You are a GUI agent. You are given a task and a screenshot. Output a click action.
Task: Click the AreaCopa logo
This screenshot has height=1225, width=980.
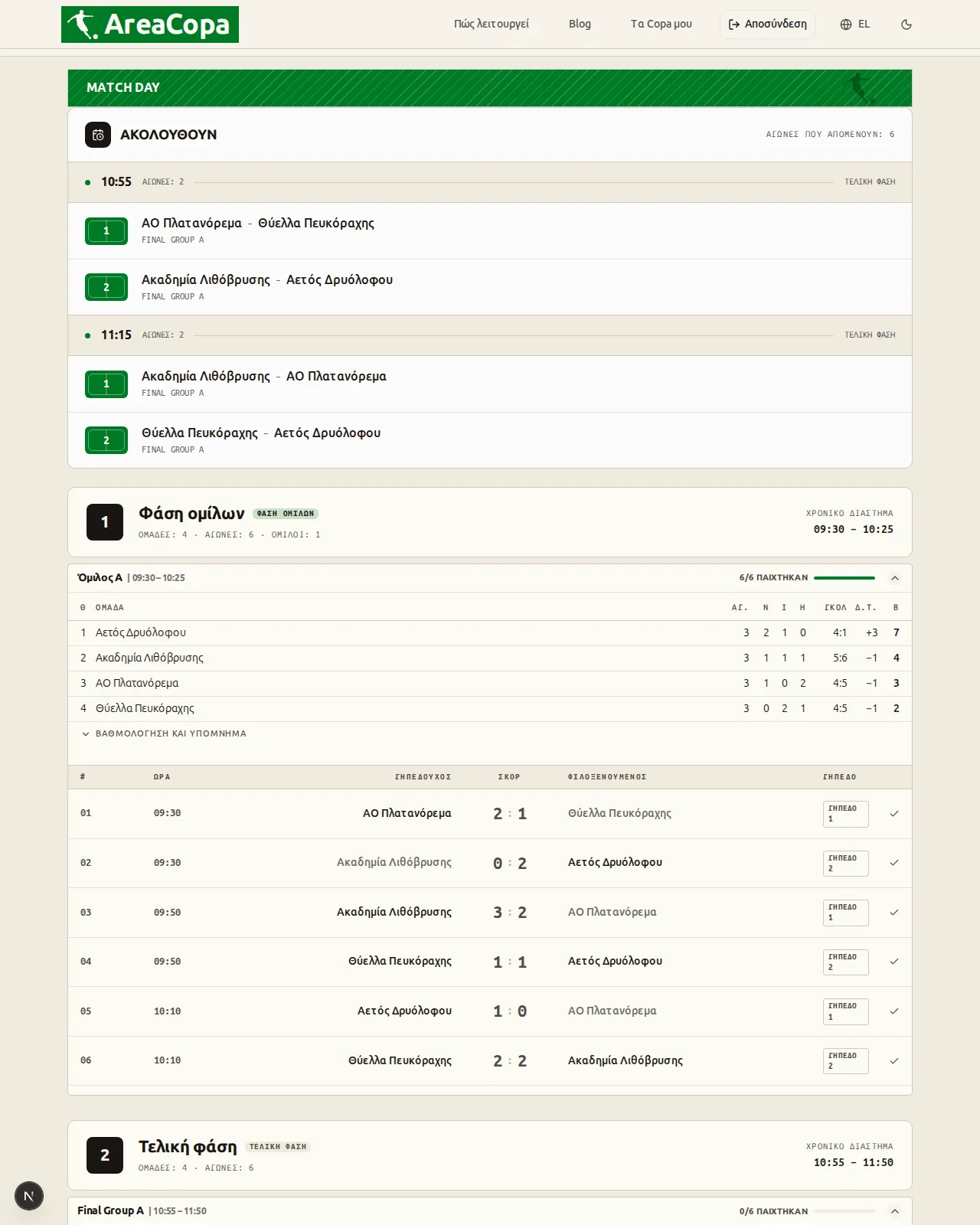(150, 24)
